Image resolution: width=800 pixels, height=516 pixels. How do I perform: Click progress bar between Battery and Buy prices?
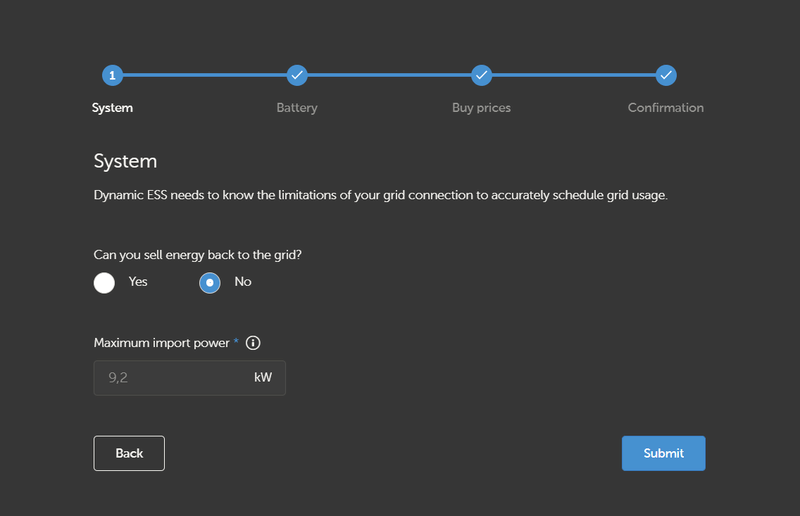click(388, 75)
